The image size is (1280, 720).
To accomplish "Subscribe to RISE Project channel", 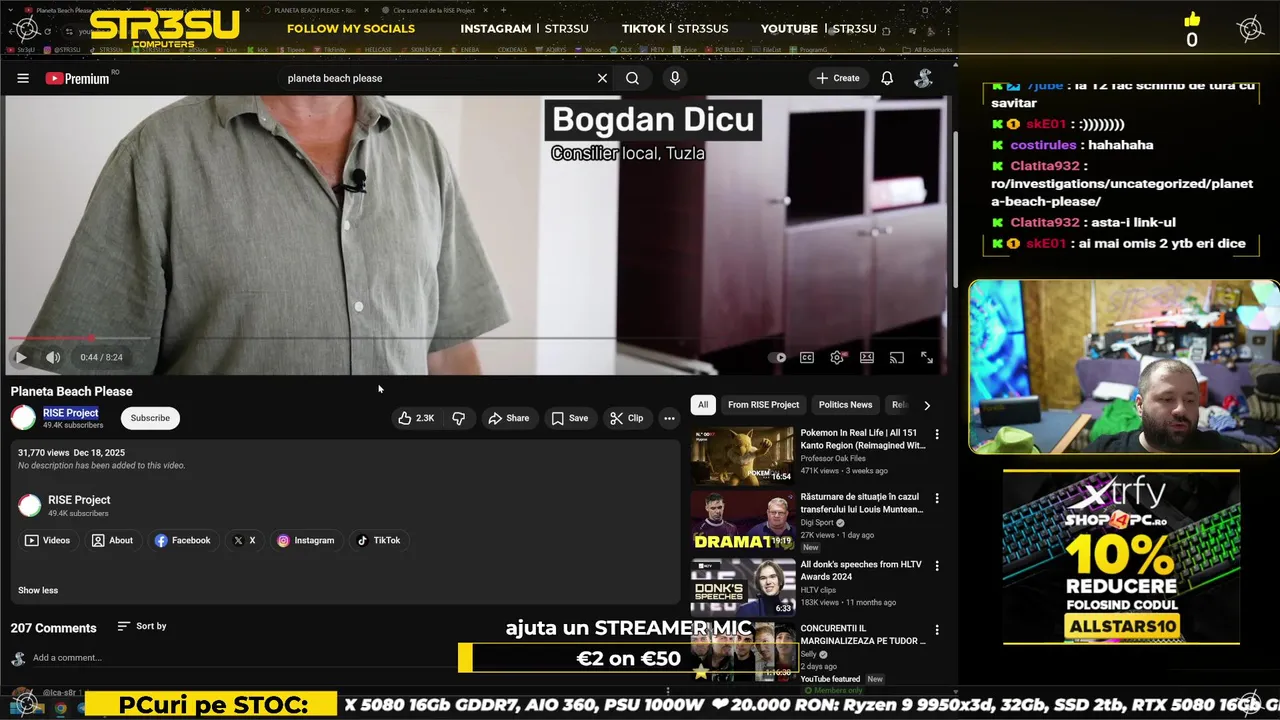I will [150, 418].
